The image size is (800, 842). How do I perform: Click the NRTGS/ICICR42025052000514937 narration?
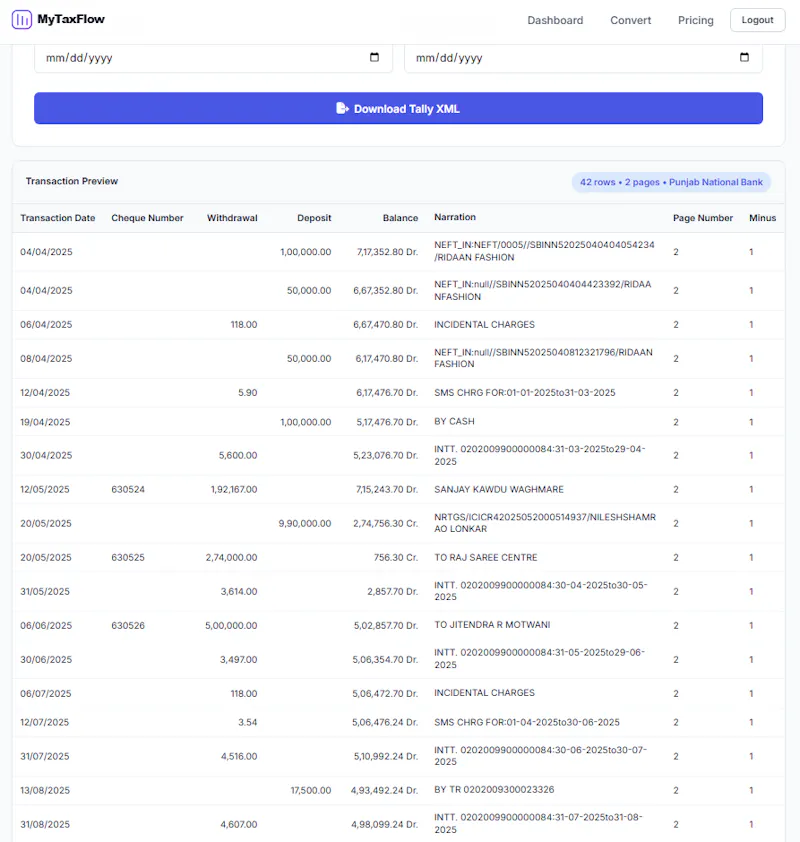pyautogui.click(x=544, y=523)
